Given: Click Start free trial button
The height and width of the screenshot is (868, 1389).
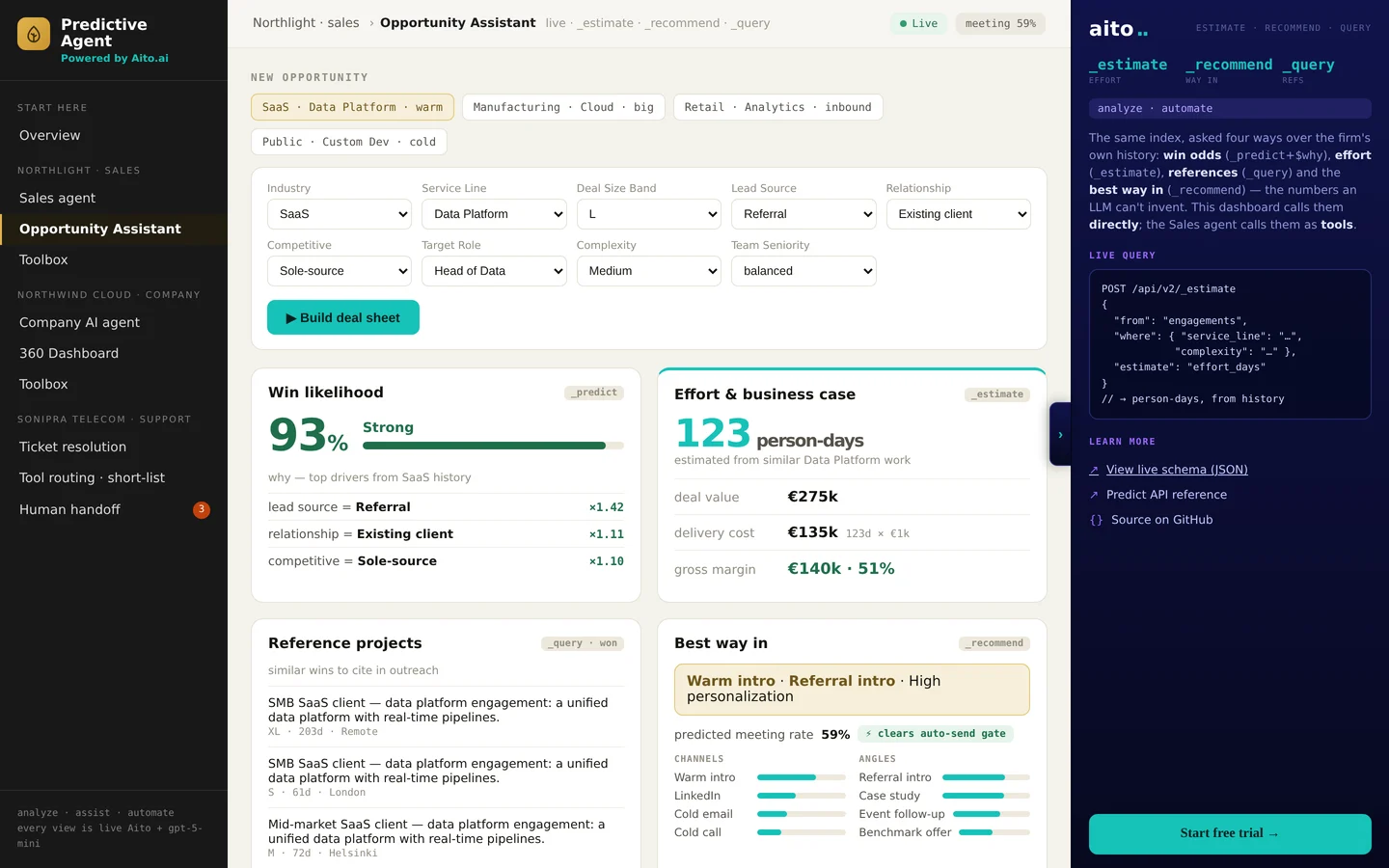Looking at the screenshot, I should 1230,834.
